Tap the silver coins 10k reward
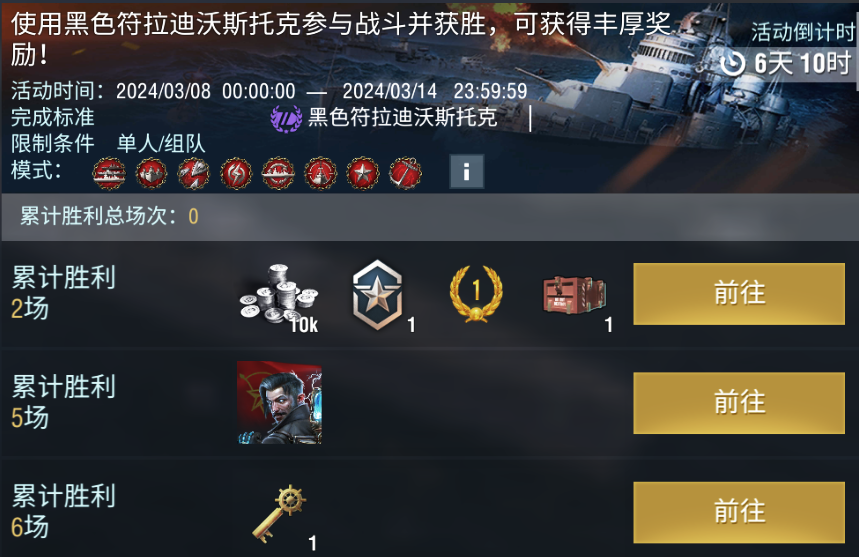Image resolution: width=859 pixels, height=557 pixels. click(279, 294)
